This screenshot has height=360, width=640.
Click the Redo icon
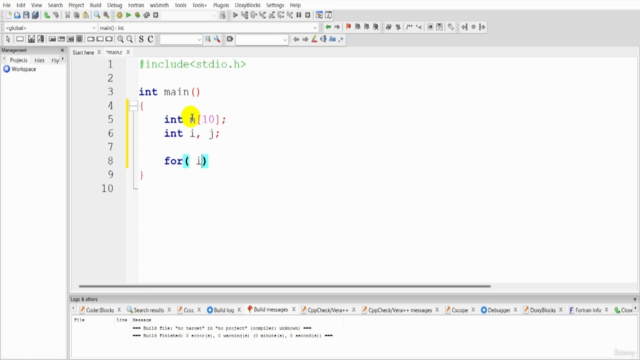coord(56,16)
